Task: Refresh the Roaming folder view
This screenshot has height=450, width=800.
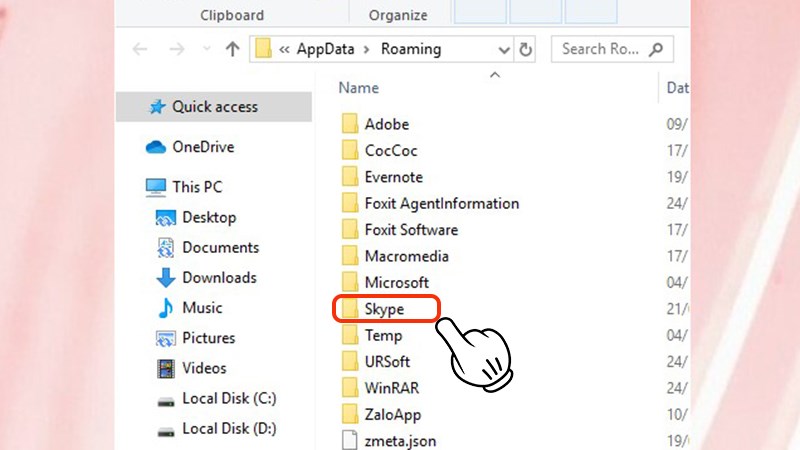Action: 525,49
